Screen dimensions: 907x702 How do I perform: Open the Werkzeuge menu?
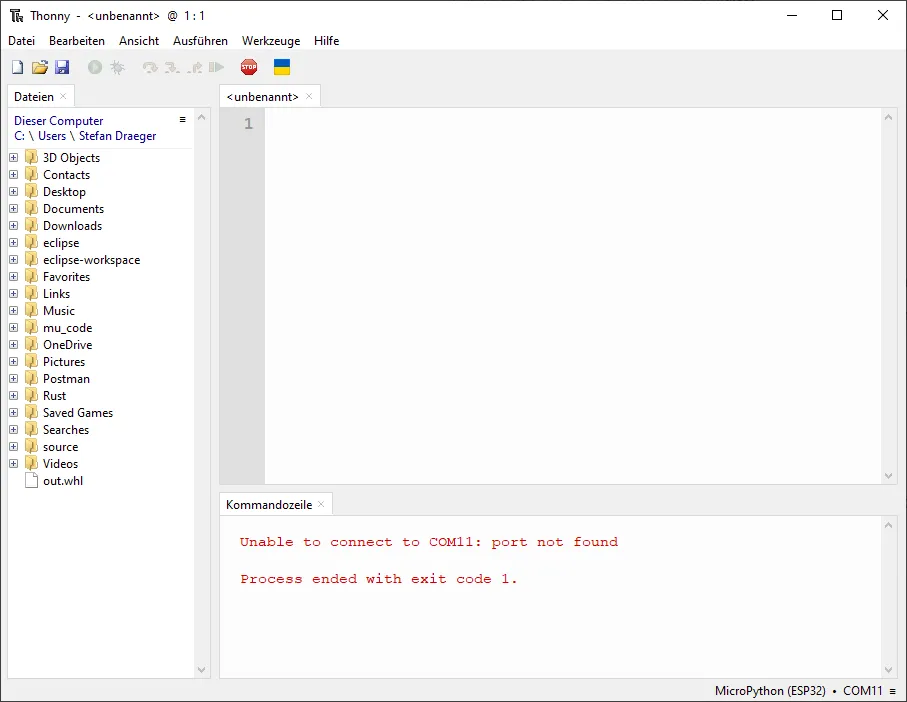271,41
